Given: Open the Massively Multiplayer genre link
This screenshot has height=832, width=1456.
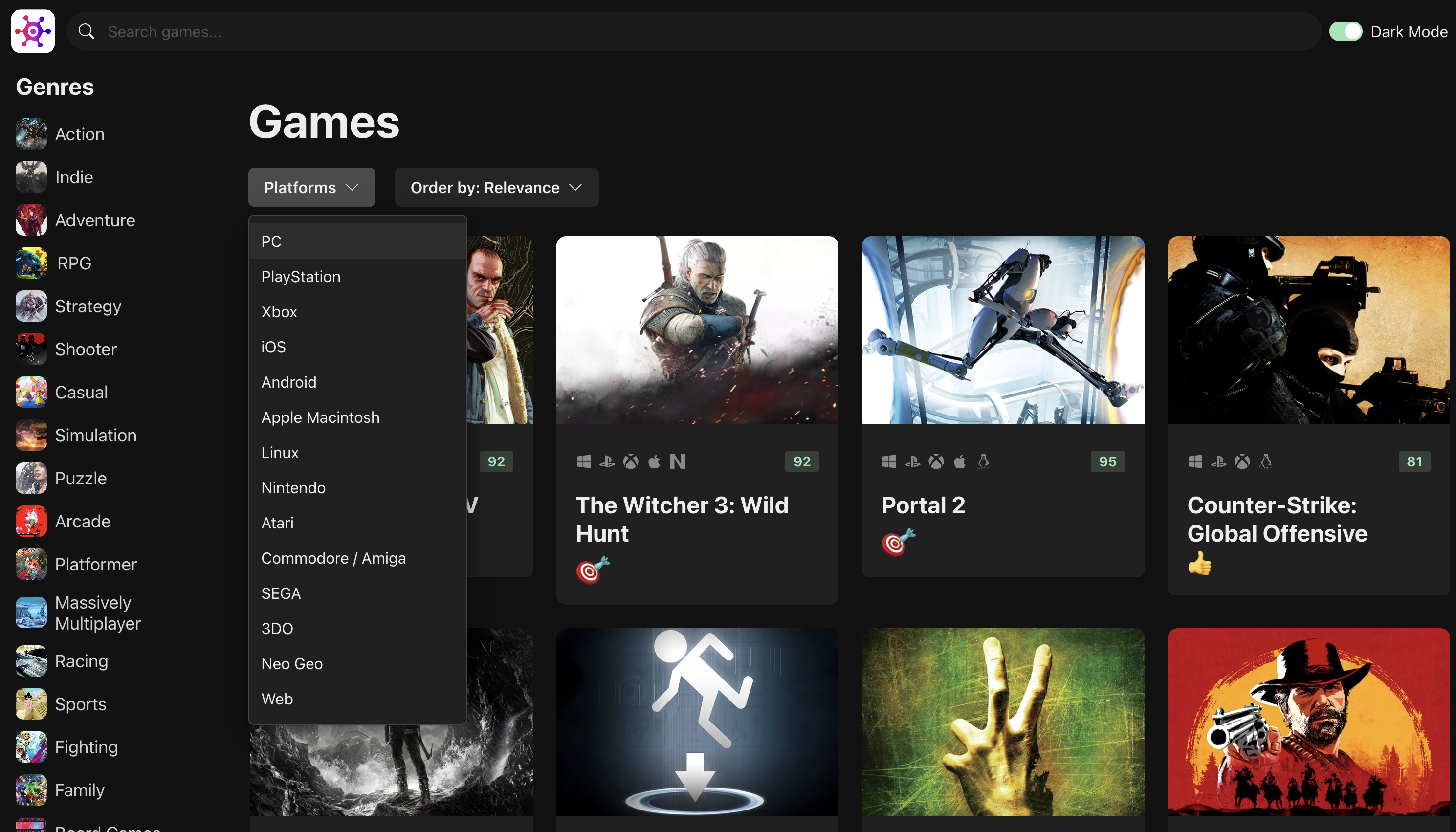Looking at the screenshot, I should tap(98, 613).
